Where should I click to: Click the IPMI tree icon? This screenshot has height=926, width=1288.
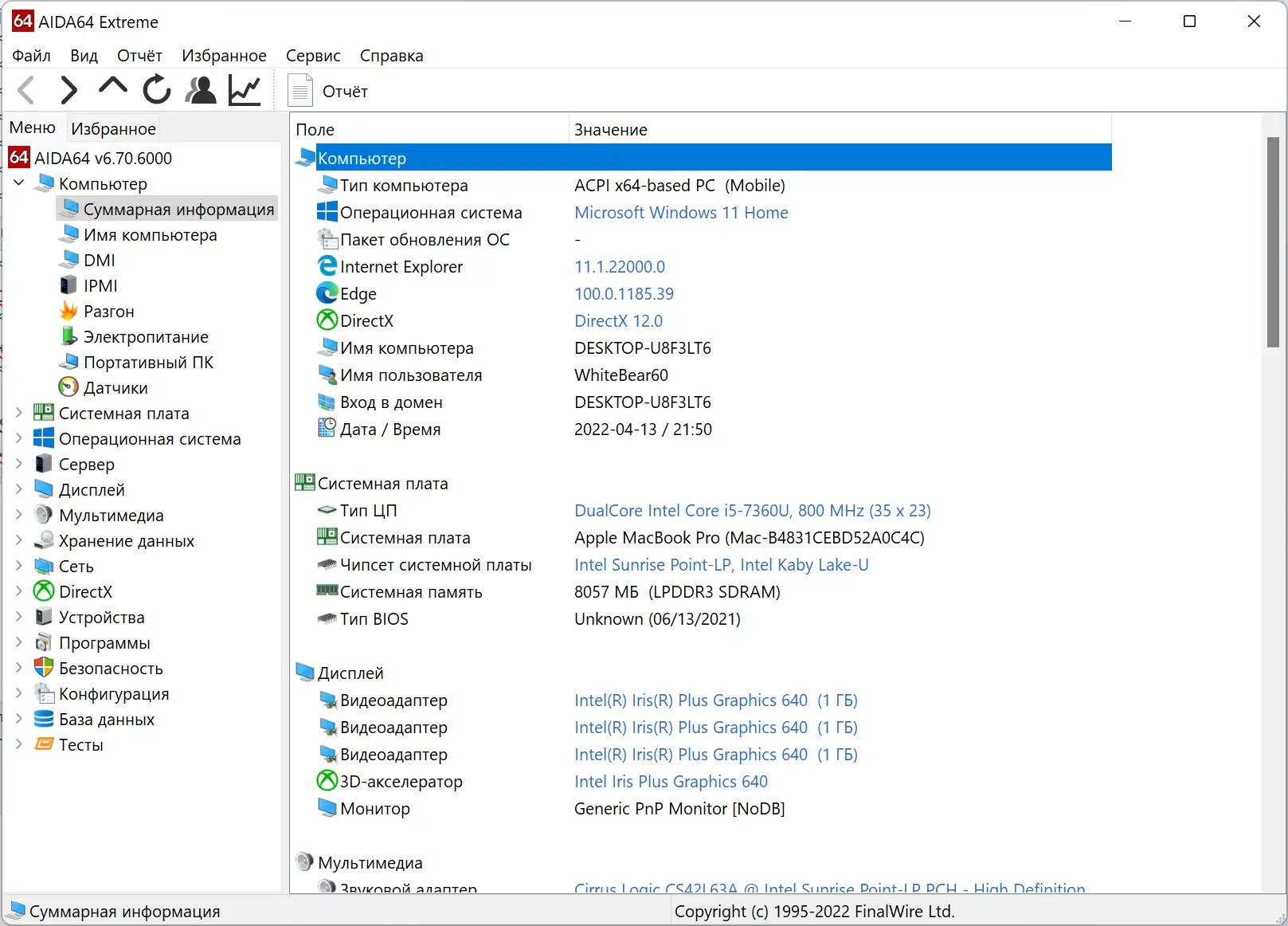click(x=69, y=285)
